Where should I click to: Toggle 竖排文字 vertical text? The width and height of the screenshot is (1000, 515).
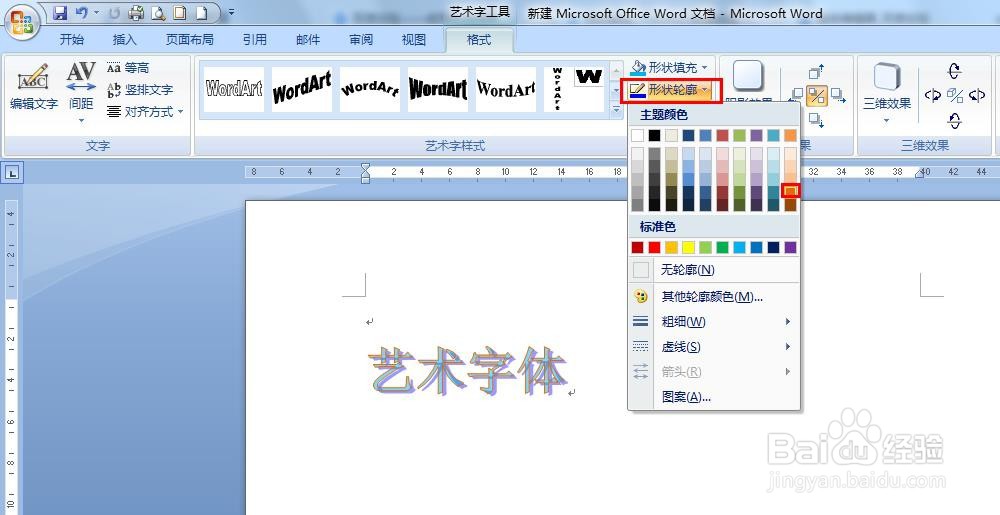click(x=140, y=89)
